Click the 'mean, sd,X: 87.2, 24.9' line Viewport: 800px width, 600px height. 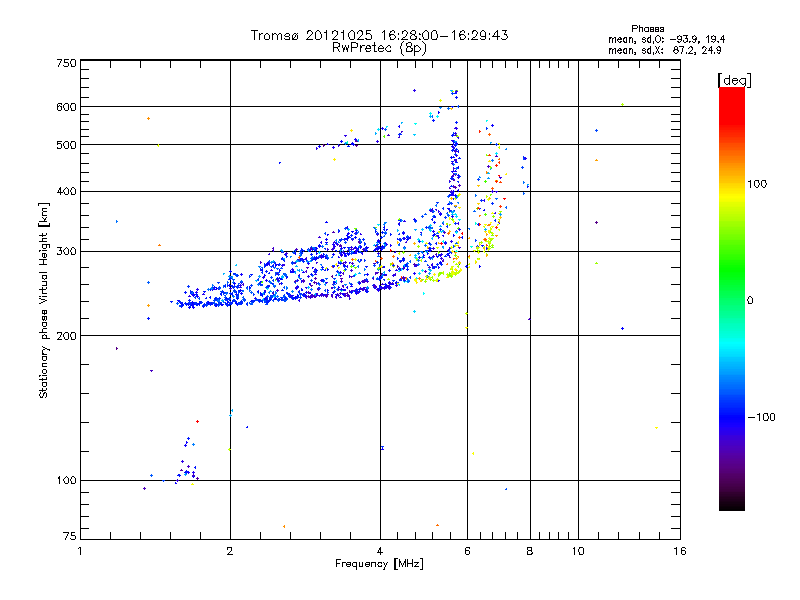pyautogui.click(x=665, y=50)
